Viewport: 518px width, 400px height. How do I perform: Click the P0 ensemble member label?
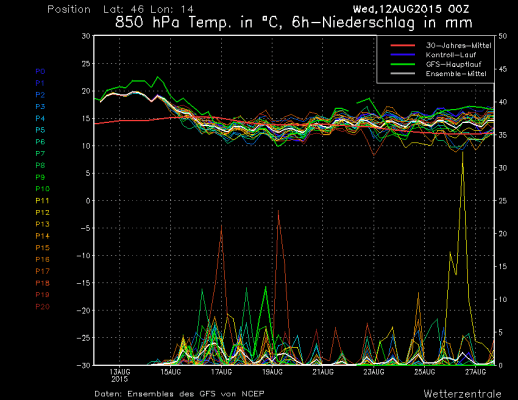(40, 71)
